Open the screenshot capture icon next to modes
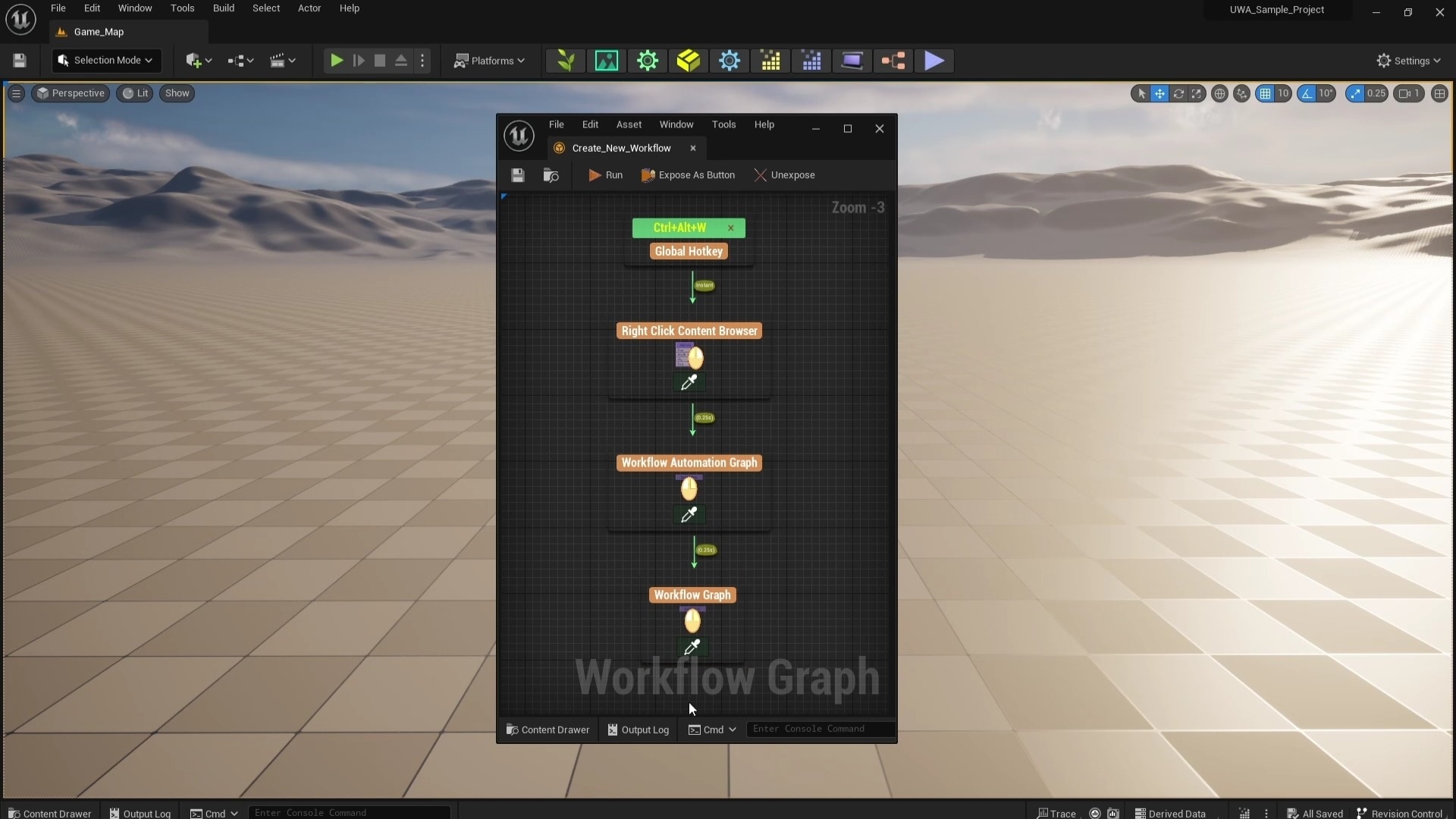This screenshot has height=819, width=1456. (607, 61)
